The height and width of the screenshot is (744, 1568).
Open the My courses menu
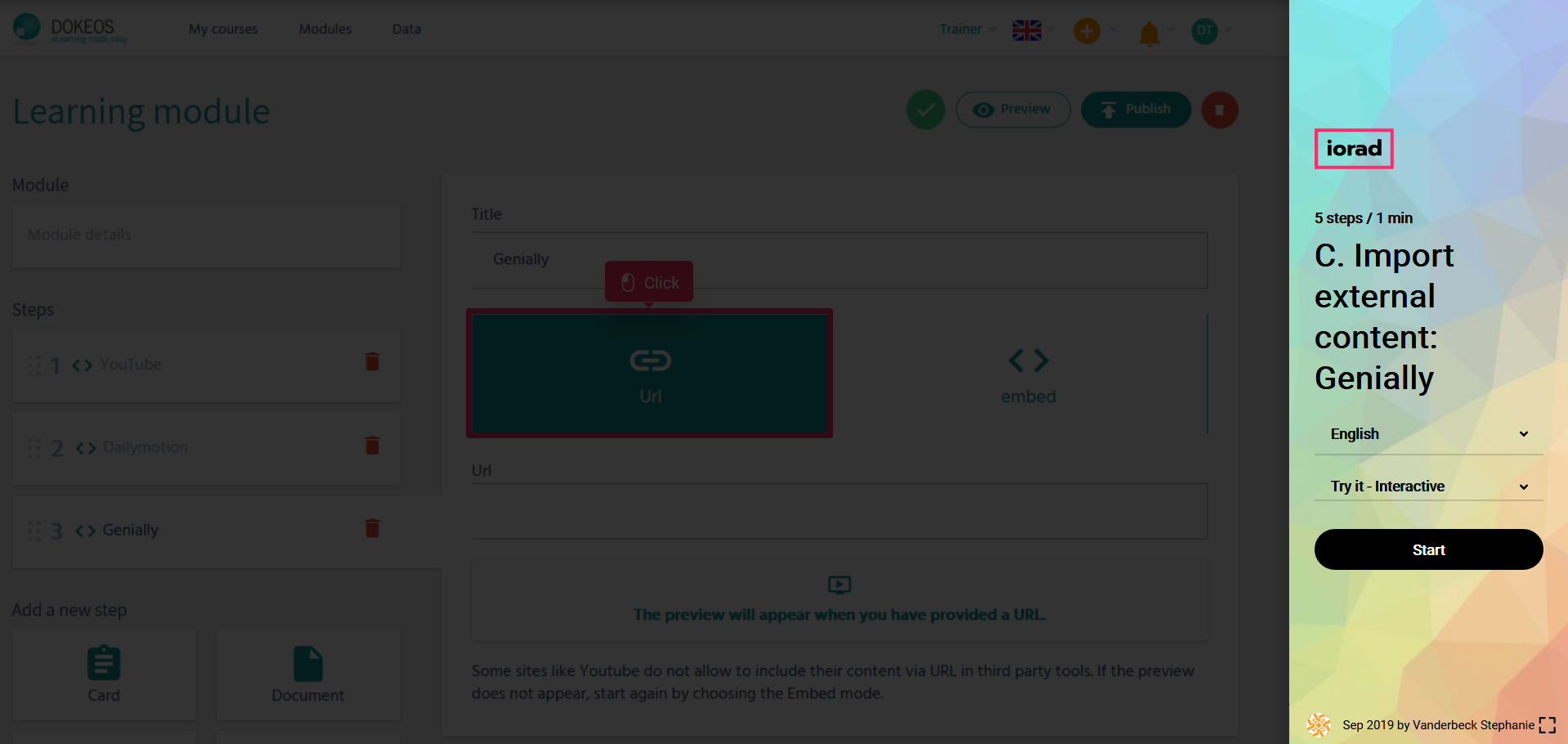[x=223, y=29]
